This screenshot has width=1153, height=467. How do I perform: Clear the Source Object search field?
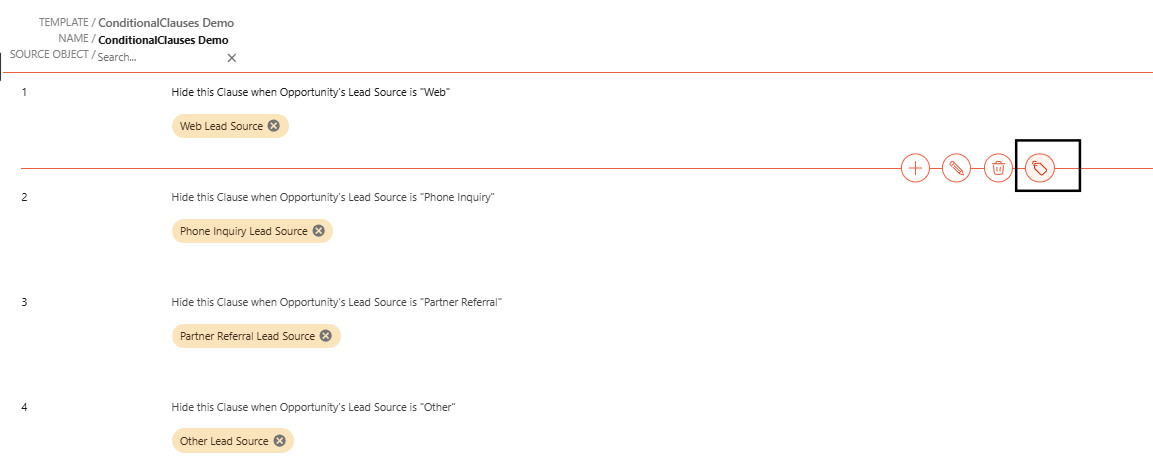[232, 57]
